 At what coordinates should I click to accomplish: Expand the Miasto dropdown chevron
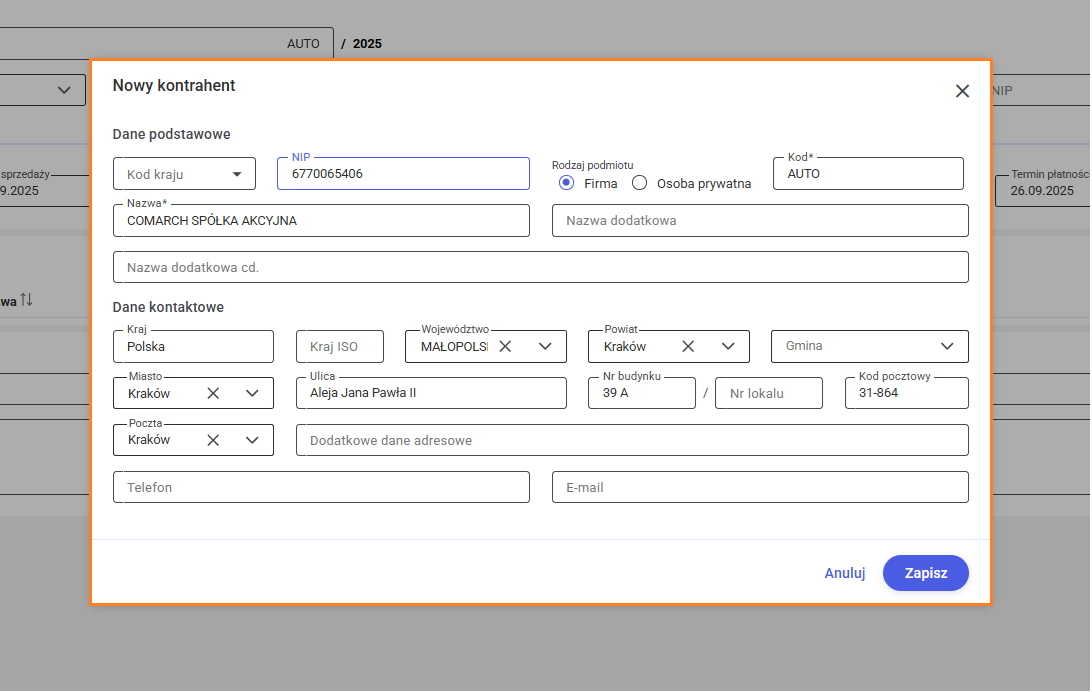pyautogui.click(x=252, y=393)
